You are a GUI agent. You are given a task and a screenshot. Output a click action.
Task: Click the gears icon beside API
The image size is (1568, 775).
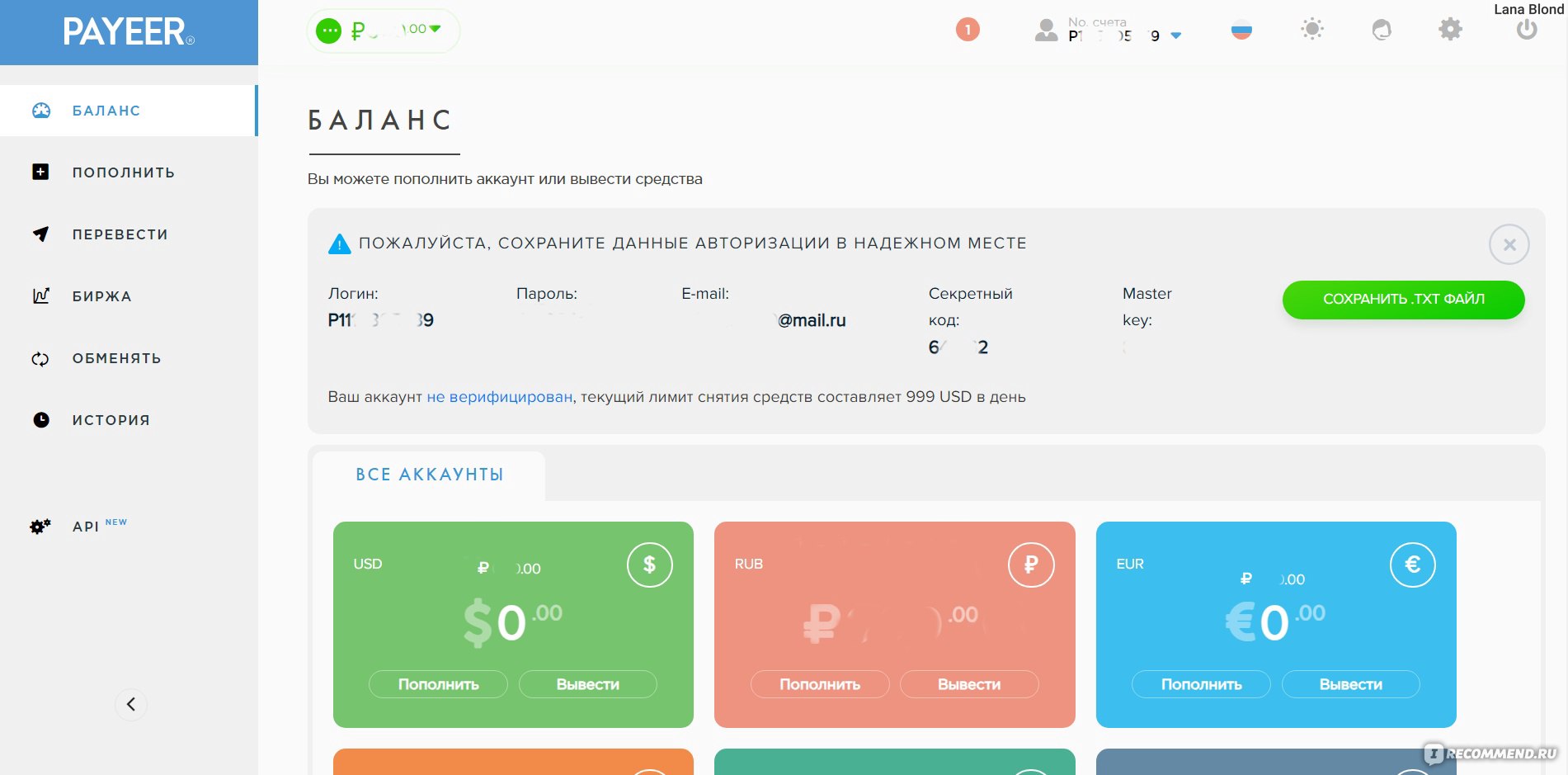(40, 526)
